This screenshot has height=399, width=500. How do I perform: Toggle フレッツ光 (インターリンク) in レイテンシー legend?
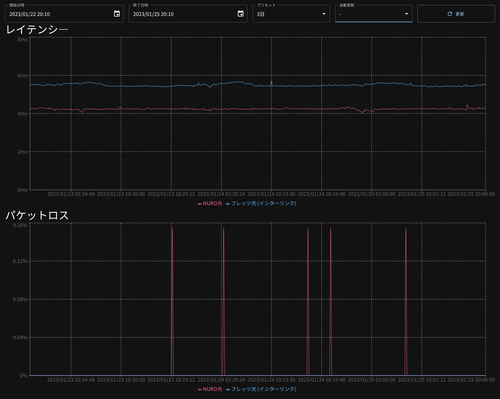pyautogui.click(x=261, y=203)
